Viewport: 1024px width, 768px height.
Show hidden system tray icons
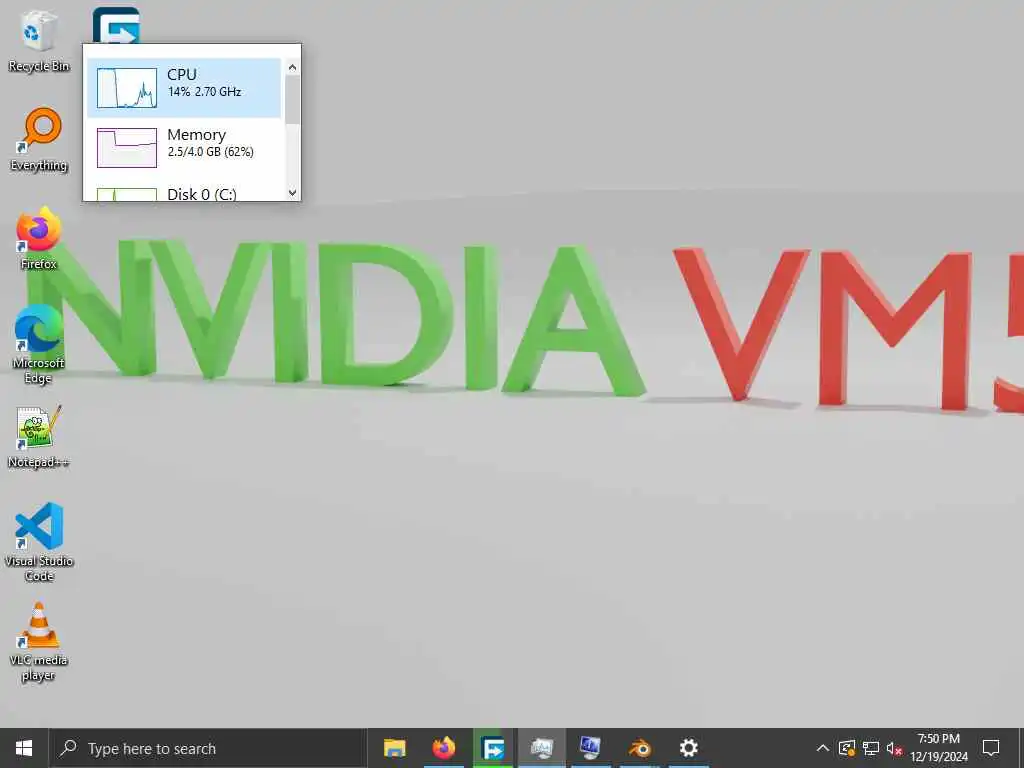tap(823, 748)
